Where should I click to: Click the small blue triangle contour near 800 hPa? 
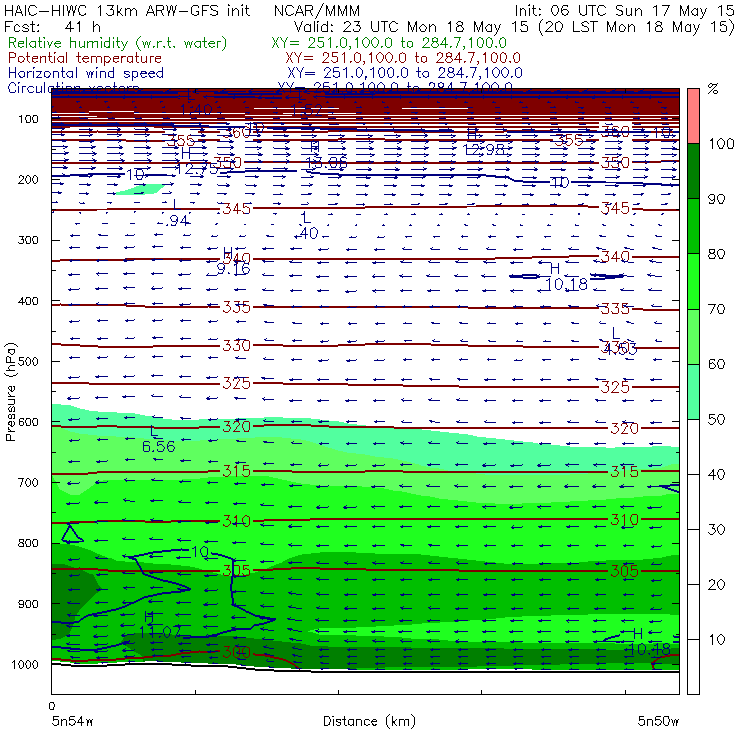(x=71, y=534)
